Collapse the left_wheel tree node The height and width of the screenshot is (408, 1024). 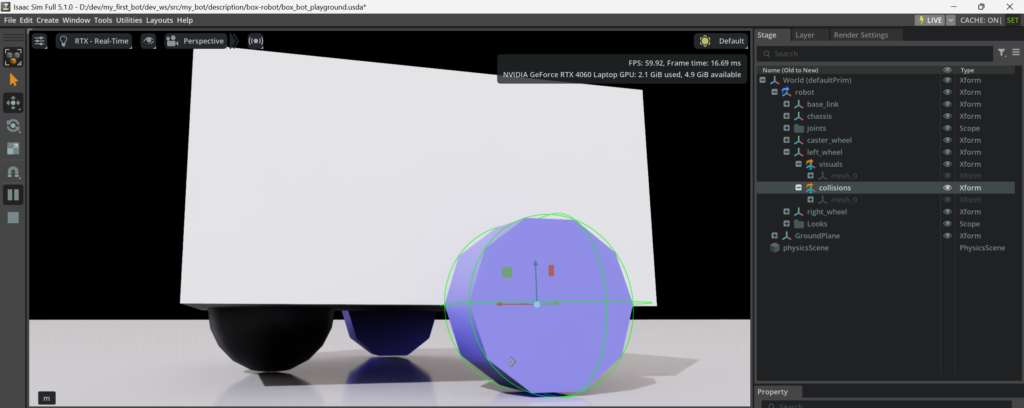(787, 152)
